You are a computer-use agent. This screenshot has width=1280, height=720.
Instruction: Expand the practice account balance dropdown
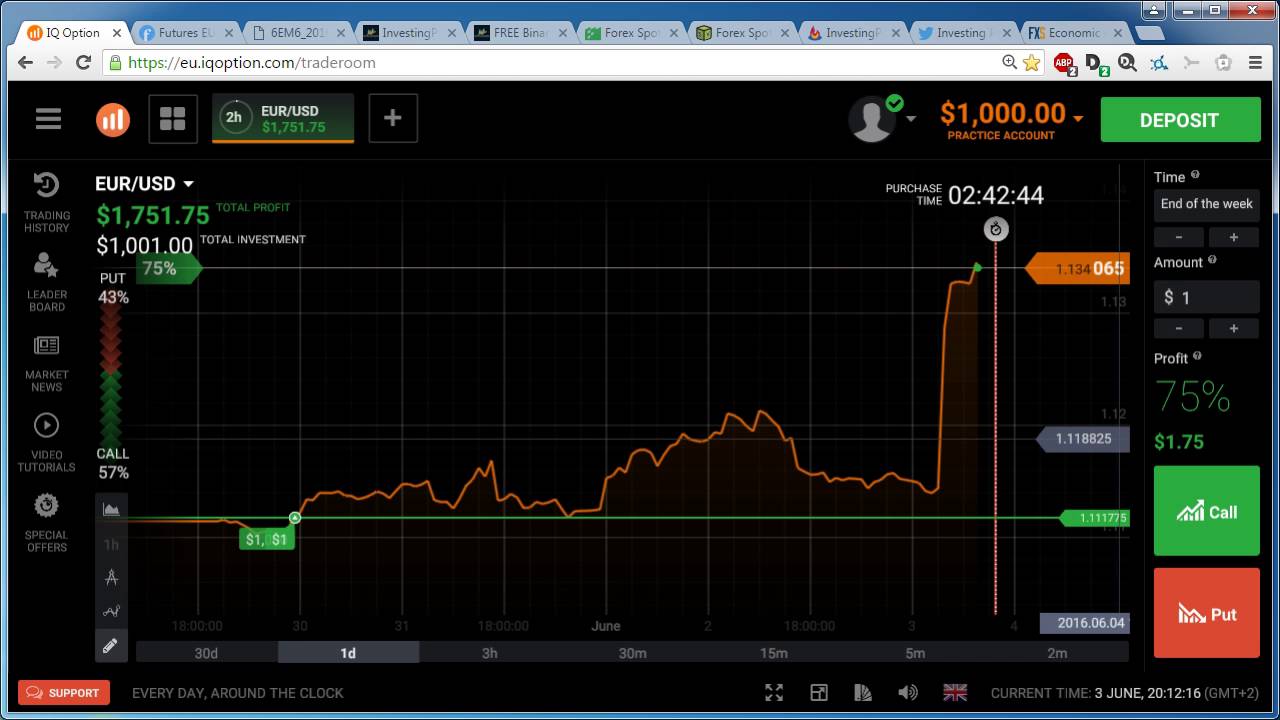[1078, 118]
